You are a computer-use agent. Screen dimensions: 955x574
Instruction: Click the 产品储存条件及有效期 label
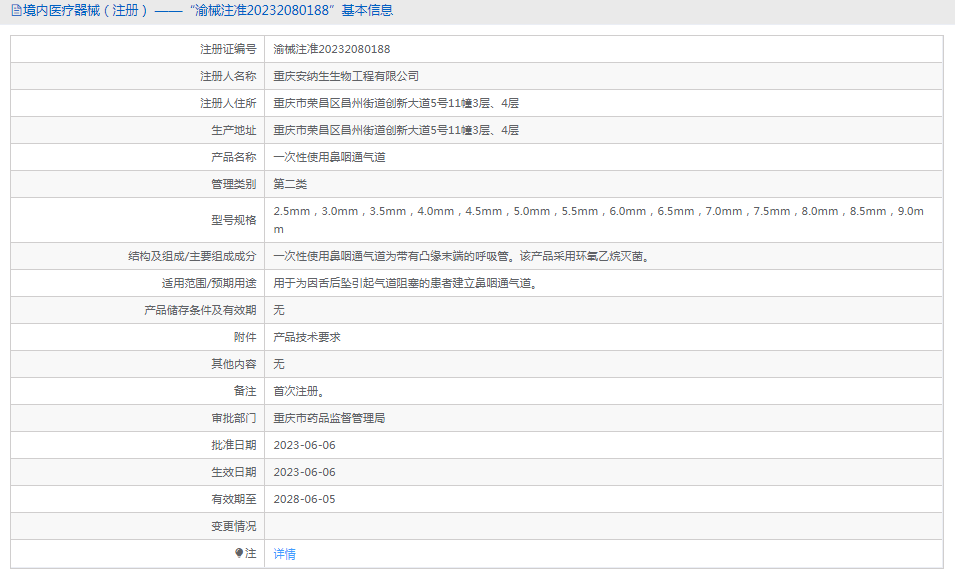(200, 310)
